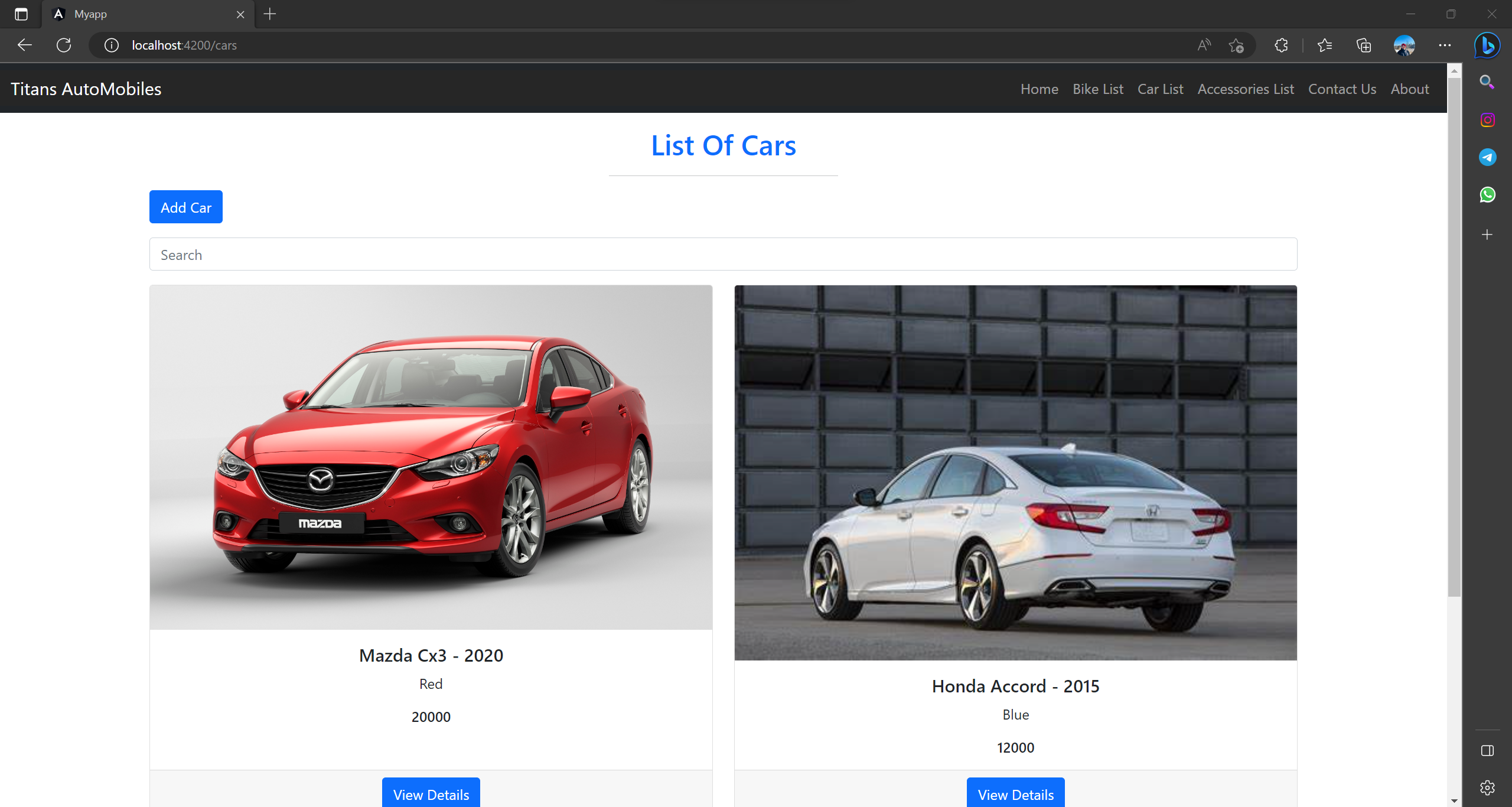The width and height of the screenshot is (1512, 807).
Task: Open sidebar settings gear
Action: pos(1487,788)
